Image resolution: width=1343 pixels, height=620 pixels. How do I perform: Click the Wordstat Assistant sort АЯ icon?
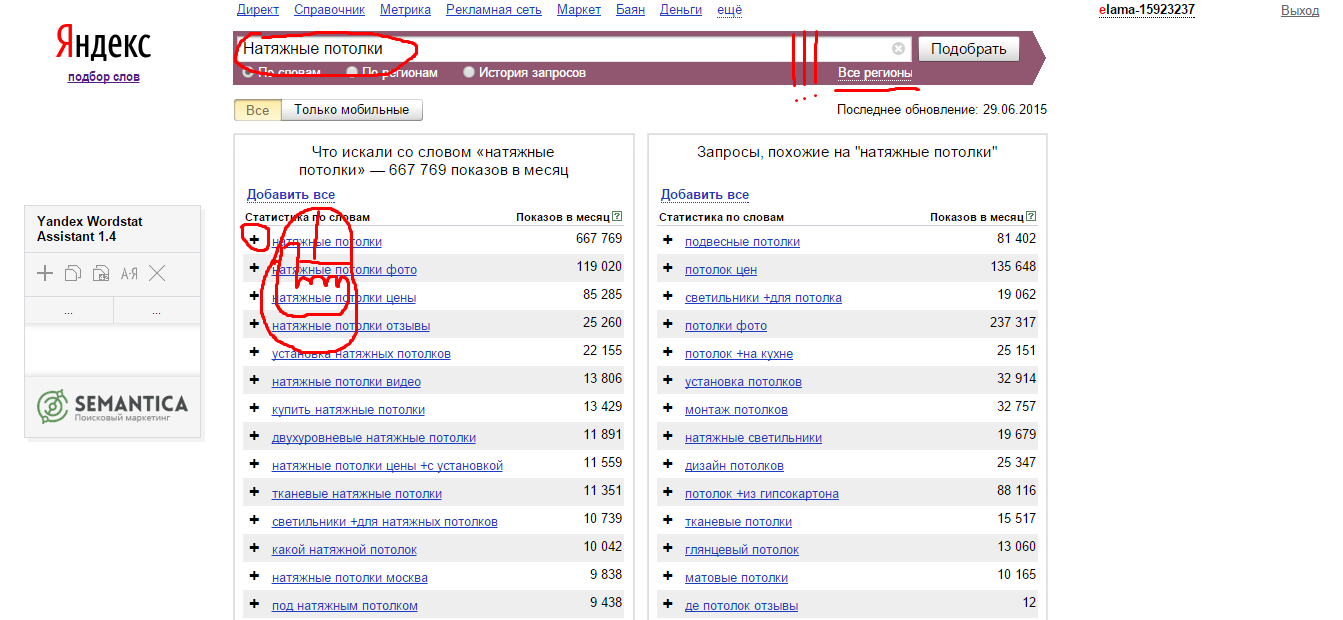coord(129,274)
